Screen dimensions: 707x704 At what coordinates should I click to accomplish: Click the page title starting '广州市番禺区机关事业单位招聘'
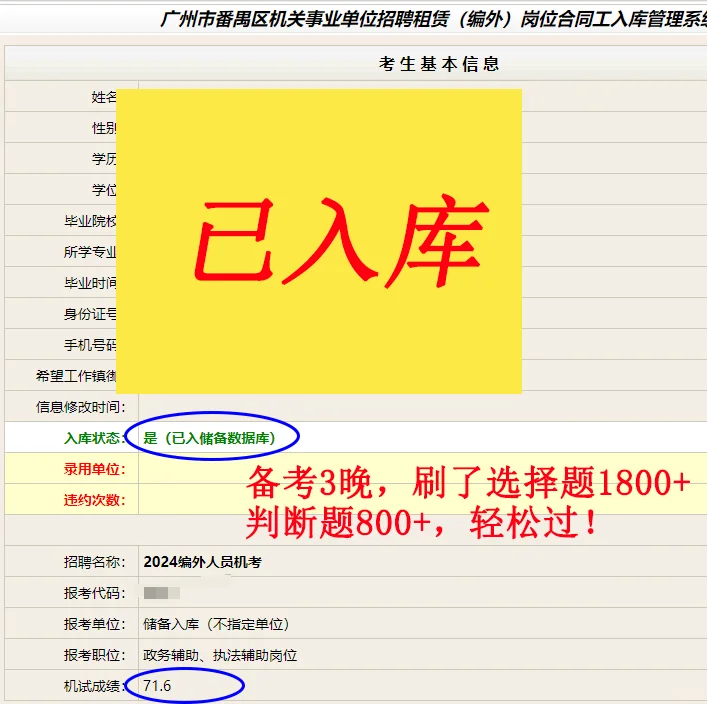[x=433, y=19]
